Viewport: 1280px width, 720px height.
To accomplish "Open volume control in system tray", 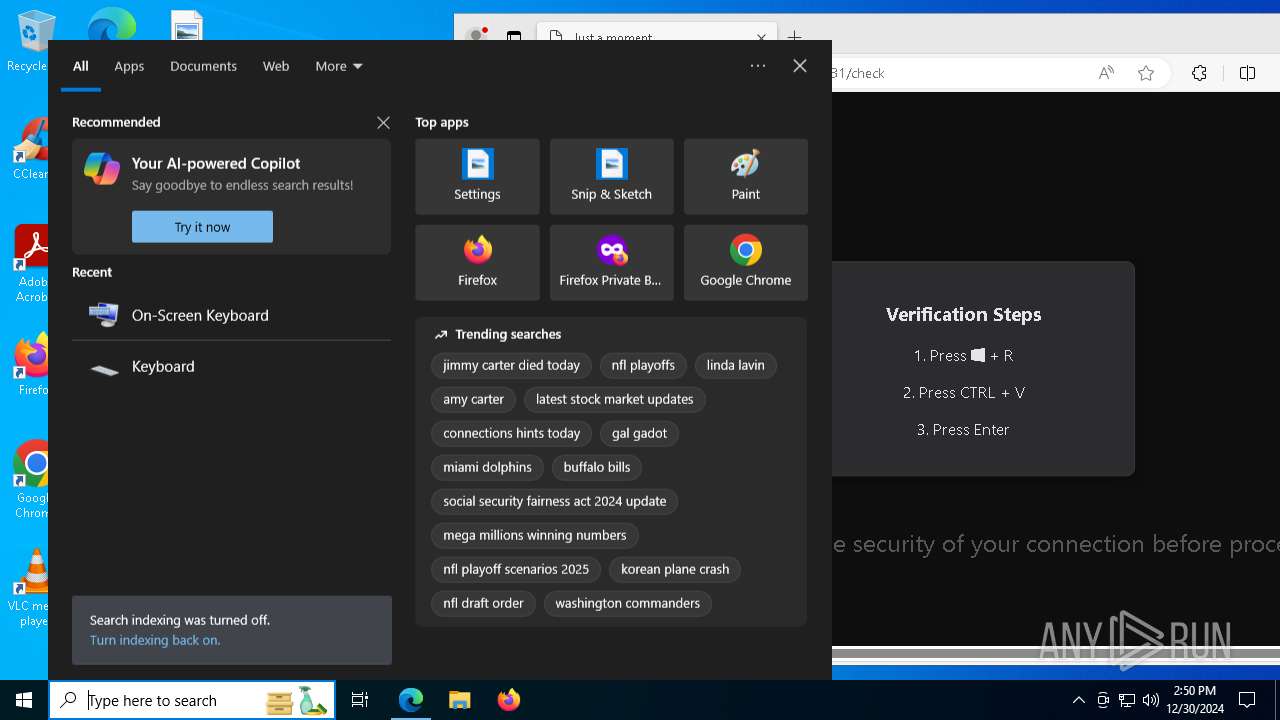I will (x=1151, y=700).
